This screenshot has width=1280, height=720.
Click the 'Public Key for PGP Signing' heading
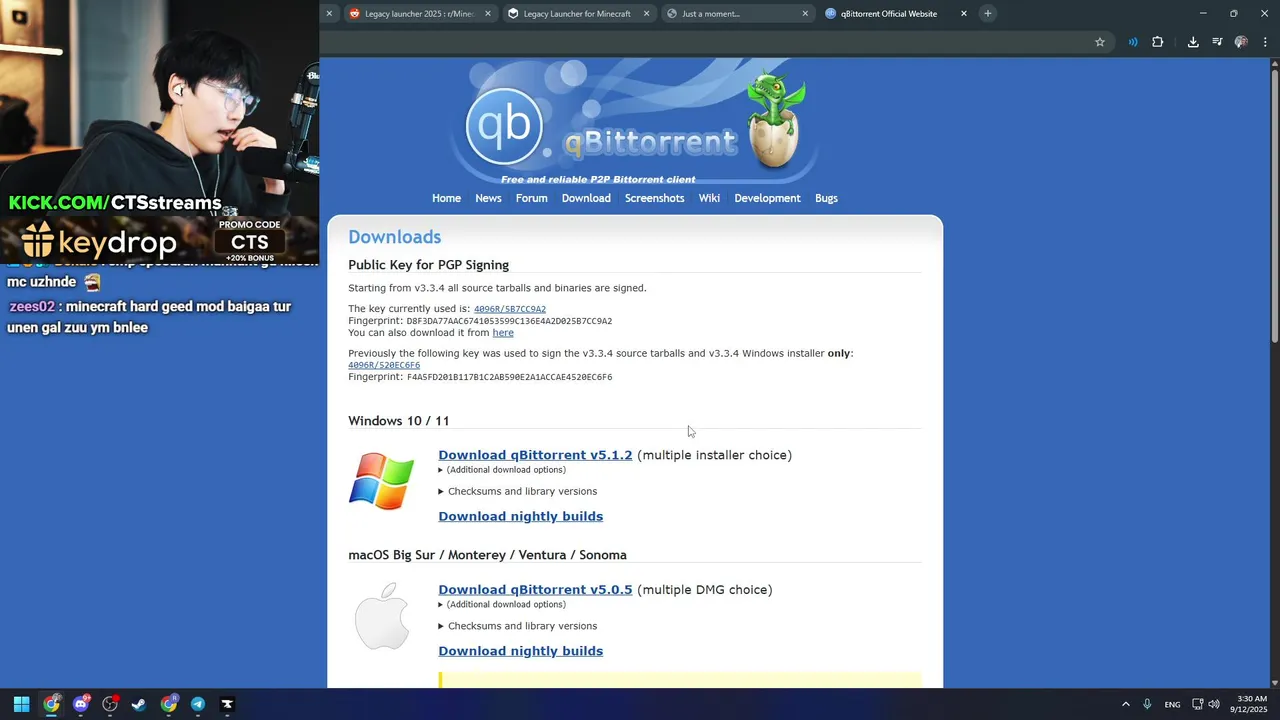pyautogui.click(x=428, y=265)
